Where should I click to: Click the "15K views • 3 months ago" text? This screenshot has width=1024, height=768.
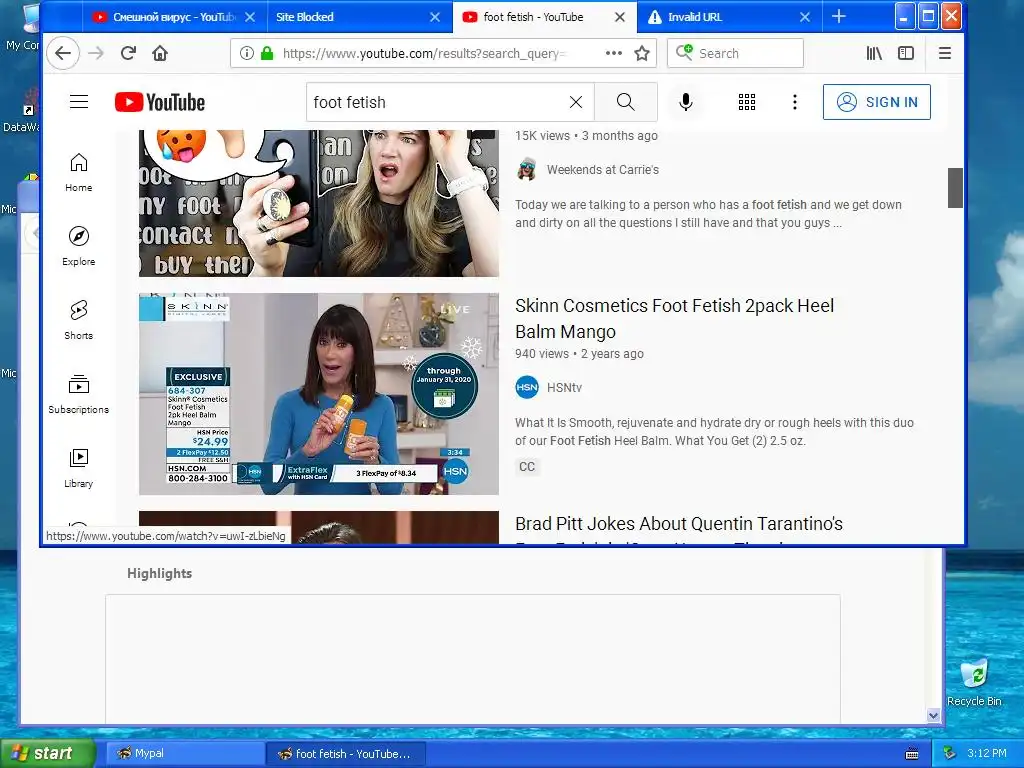click(x=586, y=136)
